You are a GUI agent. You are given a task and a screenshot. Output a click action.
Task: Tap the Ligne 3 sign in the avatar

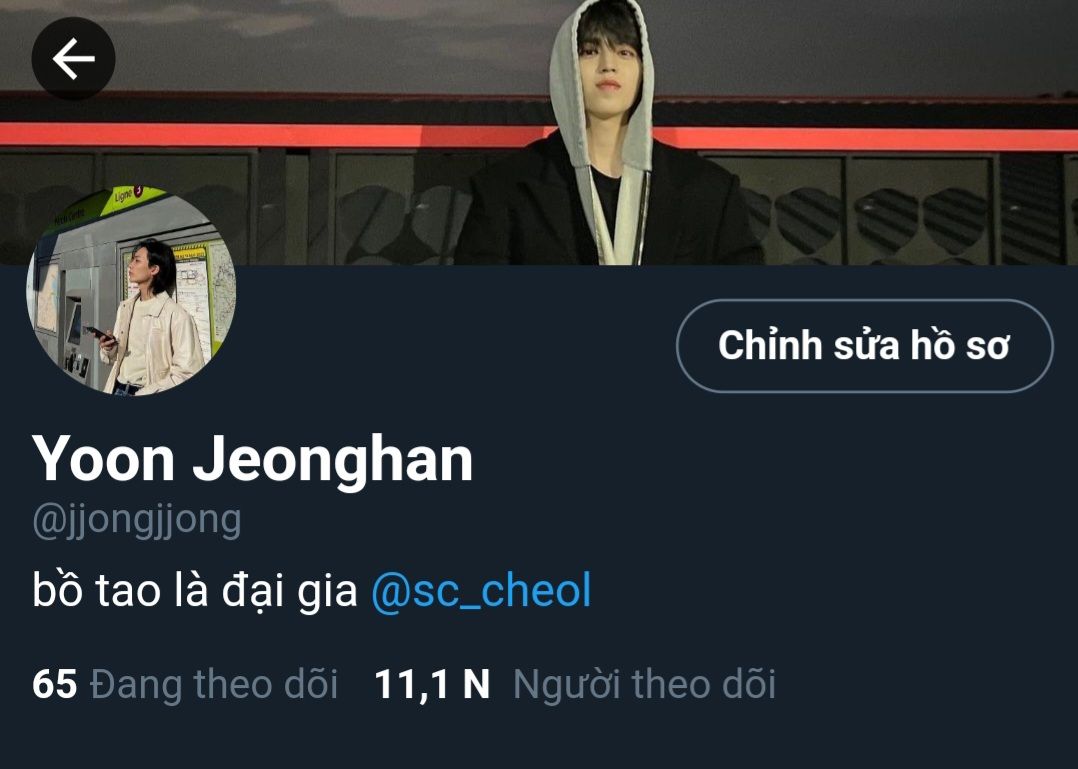coord(129,194)
